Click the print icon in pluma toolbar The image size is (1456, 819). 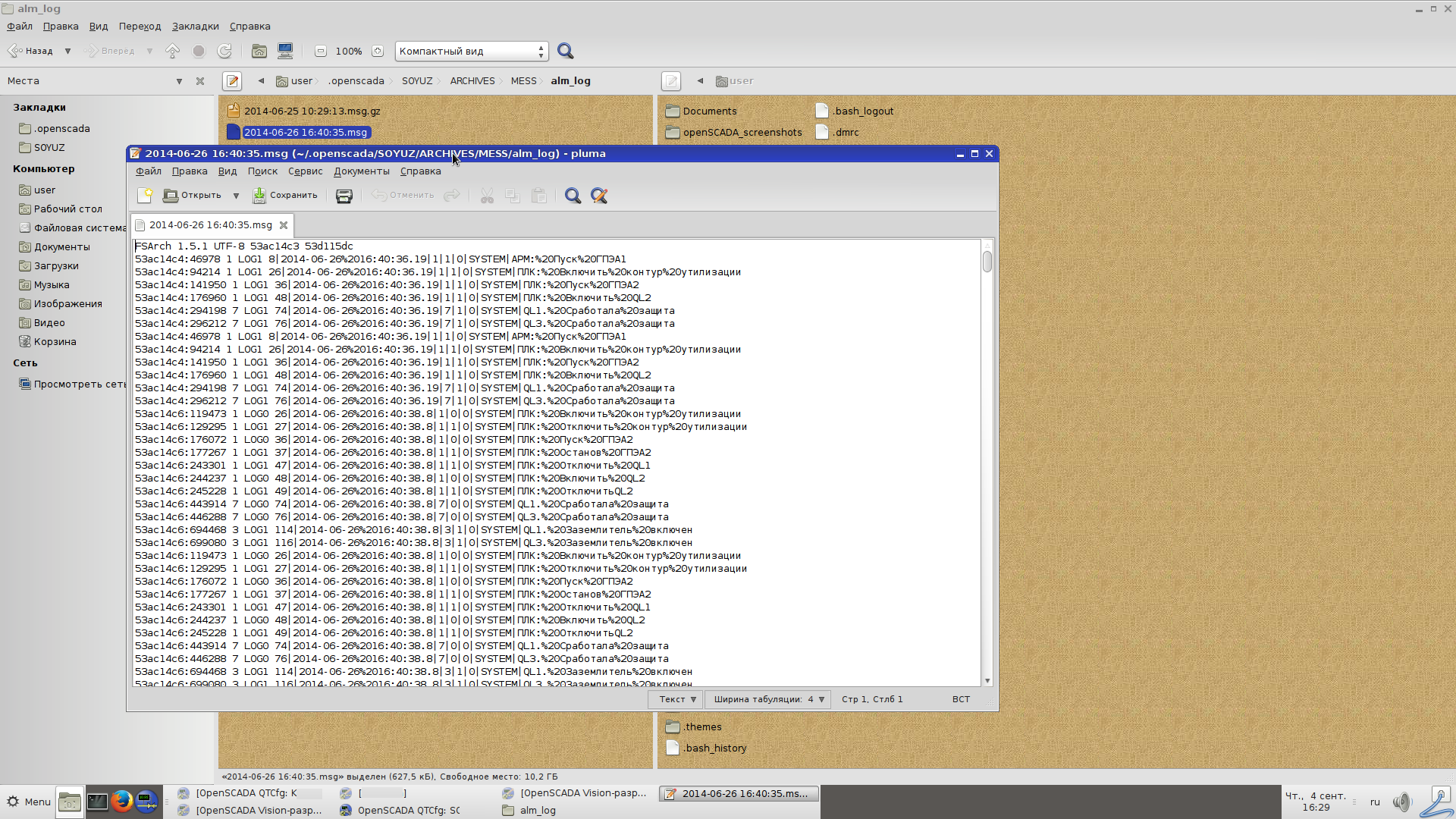[344, 196]
